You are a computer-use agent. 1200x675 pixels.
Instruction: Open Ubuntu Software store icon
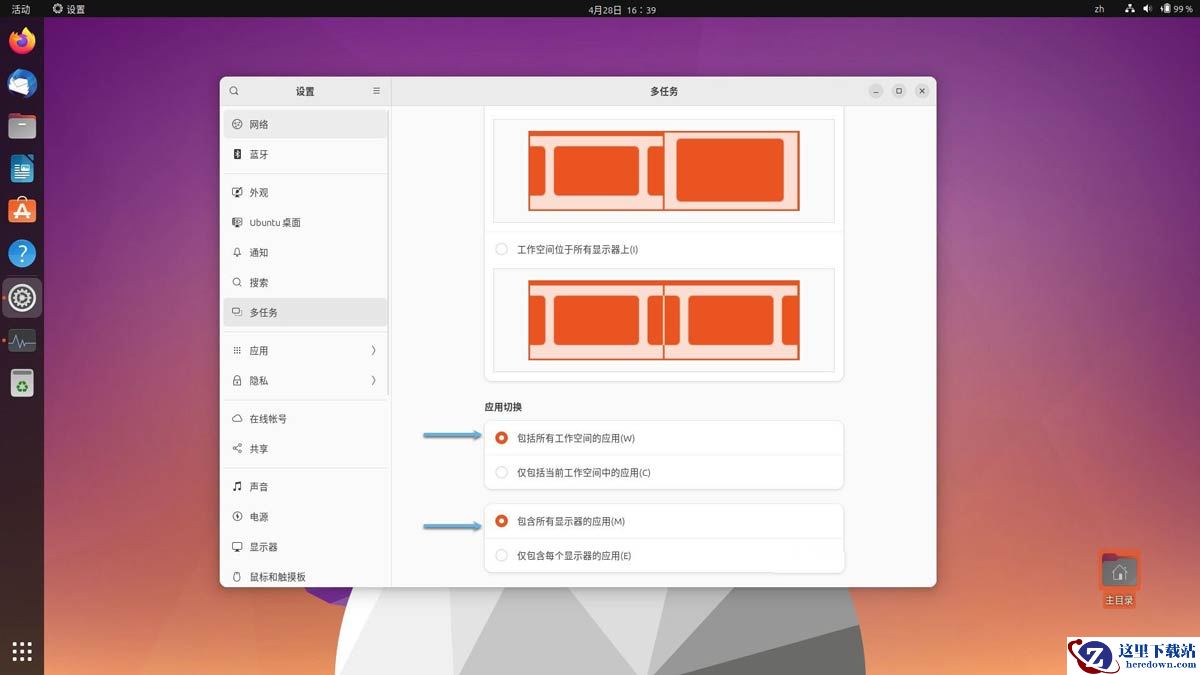22,211
